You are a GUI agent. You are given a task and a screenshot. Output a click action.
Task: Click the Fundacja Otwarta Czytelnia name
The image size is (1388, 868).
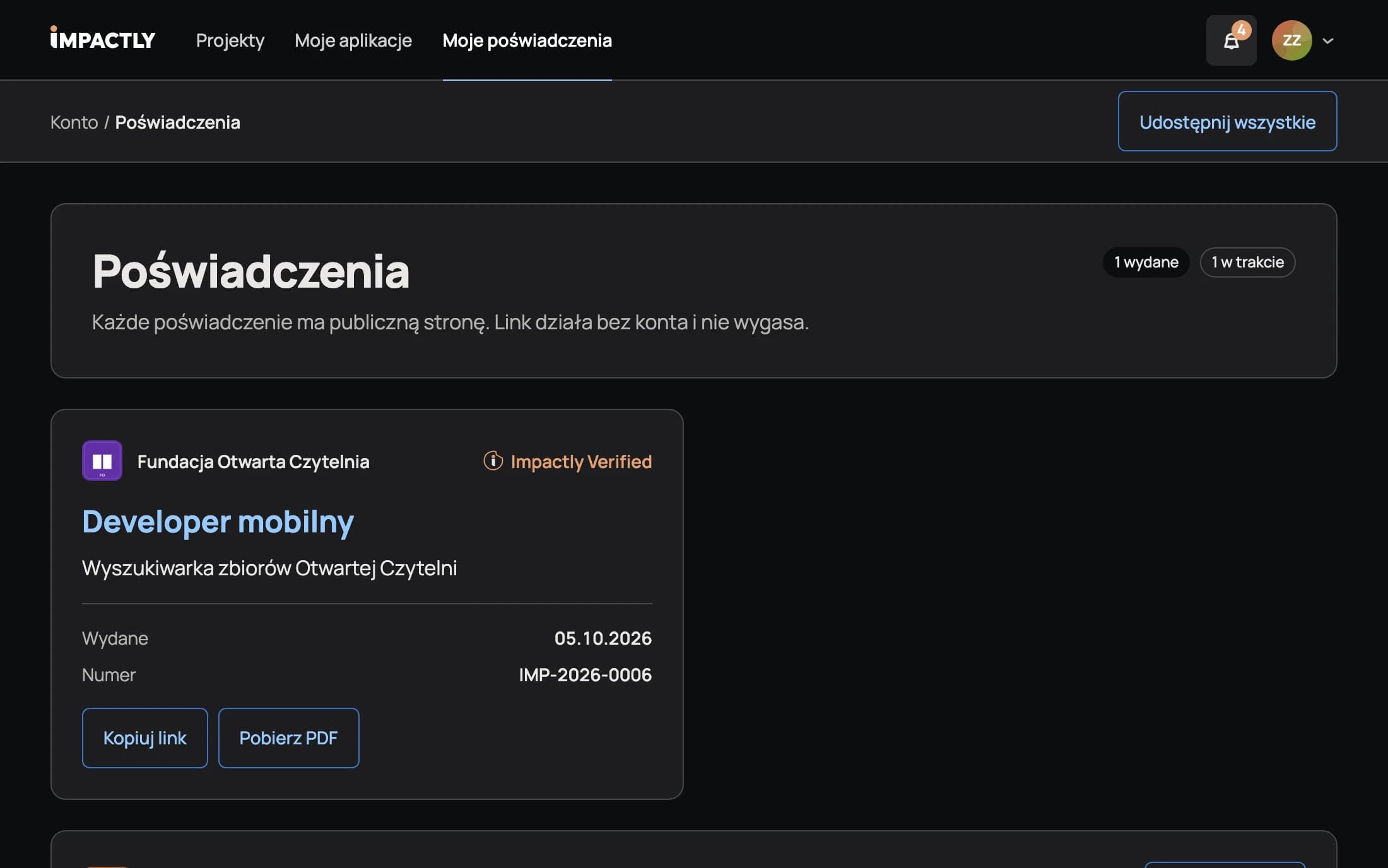(x=254, y=461)
